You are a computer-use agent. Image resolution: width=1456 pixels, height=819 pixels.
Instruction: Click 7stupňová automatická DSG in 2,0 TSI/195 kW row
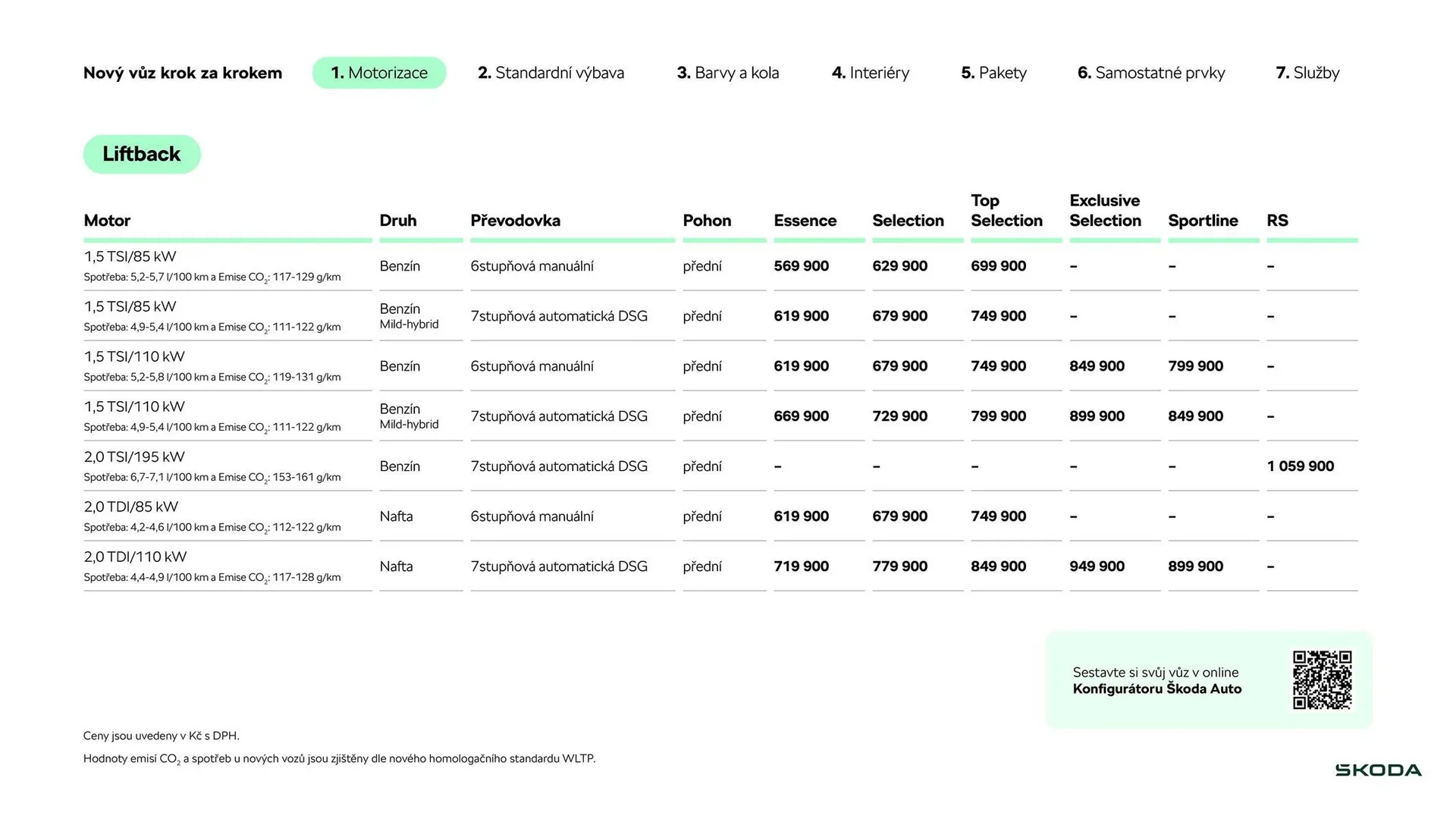[x=560, y=466]
